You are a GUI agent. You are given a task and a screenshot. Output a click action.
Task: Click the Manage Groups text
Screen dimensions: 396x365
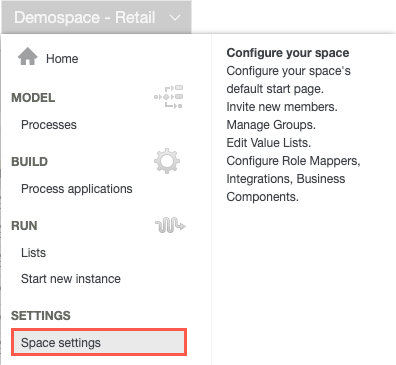click(271, 125)
